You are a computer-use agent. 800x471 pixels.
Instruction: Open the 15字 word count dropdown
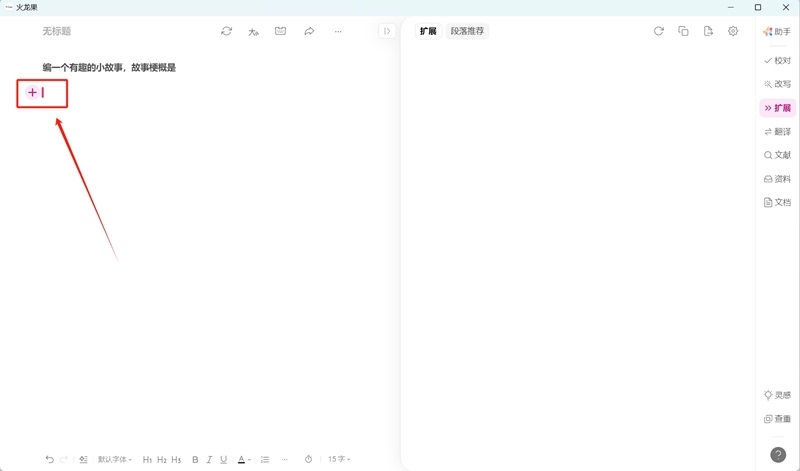tap(339, 459)
